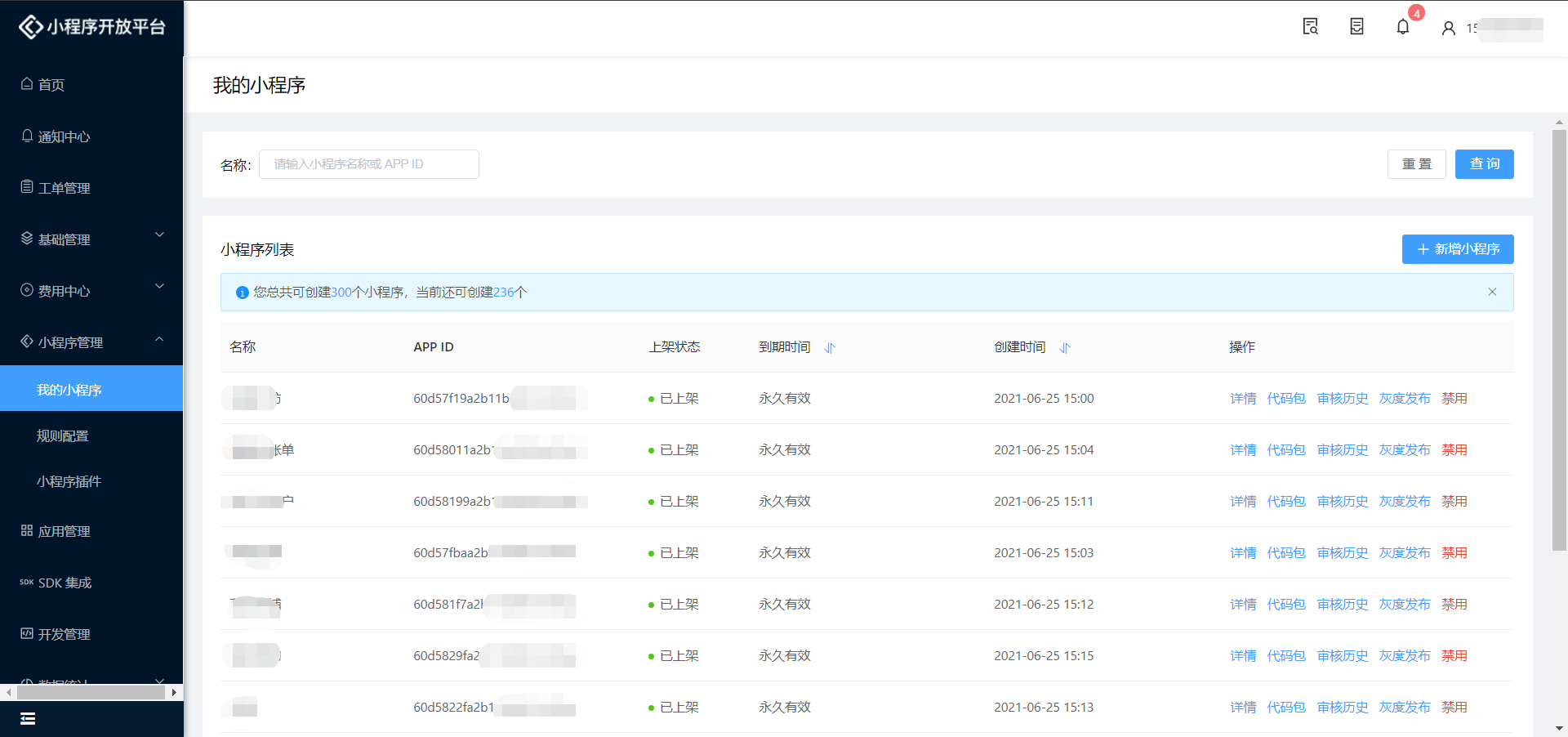Click the document search icon in header
Screen dimensions: 1568x737
[1310, 27]
